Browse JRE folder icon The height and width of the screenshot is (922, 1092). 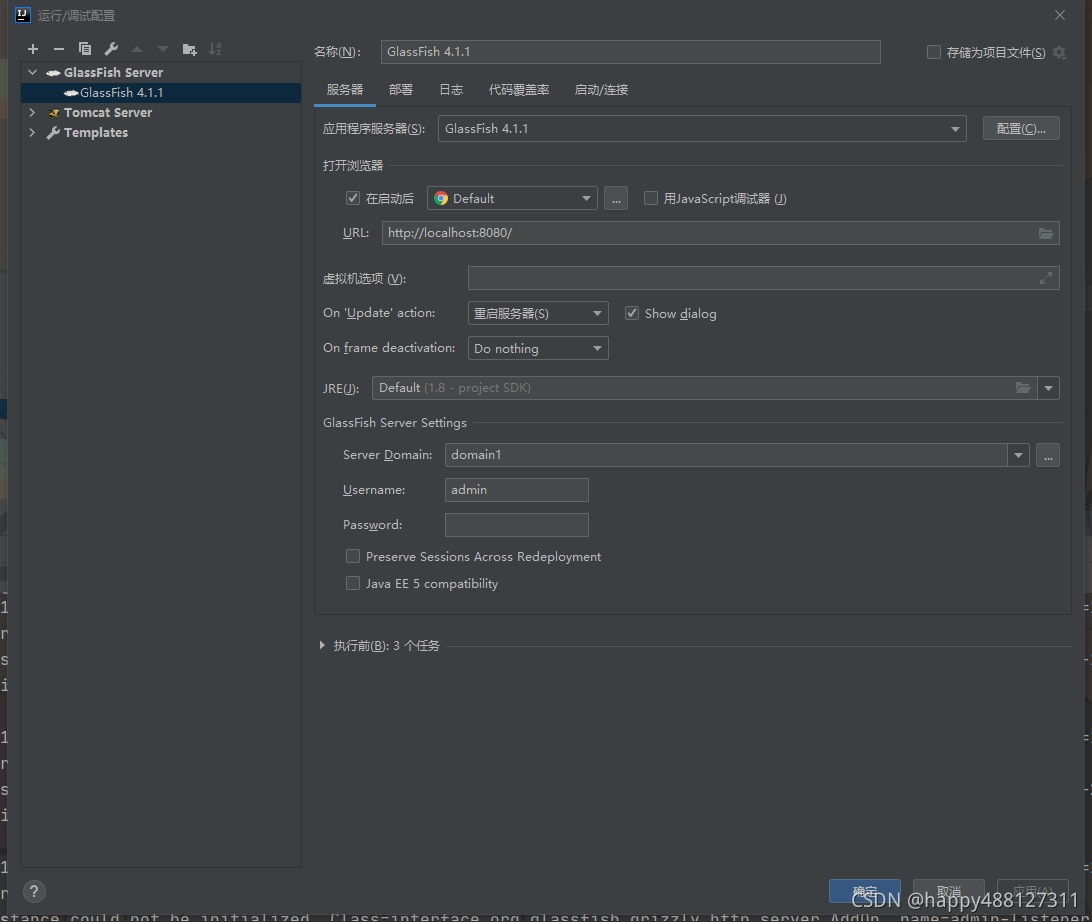coord(1022,388)
